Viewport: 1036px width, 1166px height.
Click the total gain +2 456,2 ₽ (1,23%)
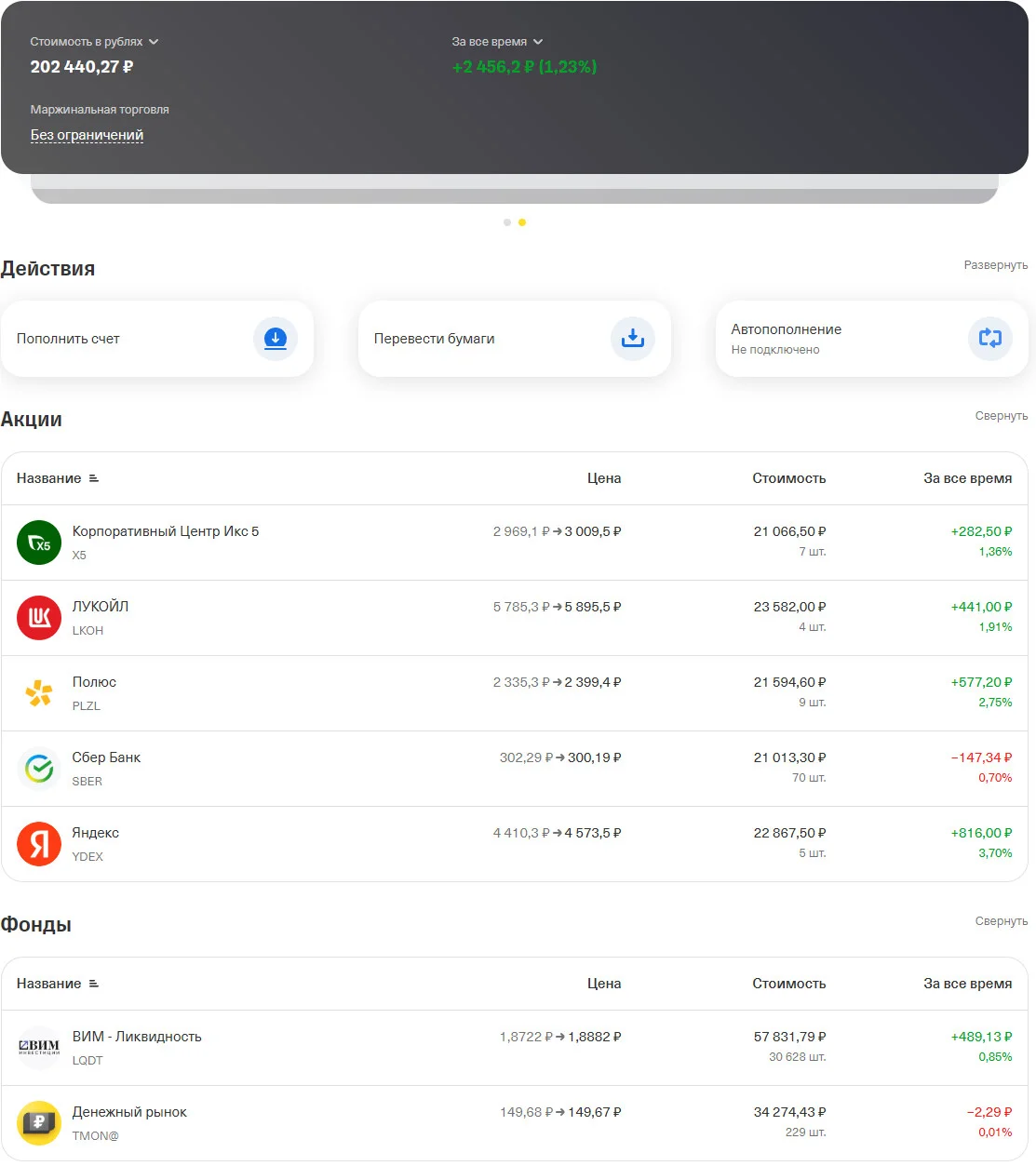point(524,67)
